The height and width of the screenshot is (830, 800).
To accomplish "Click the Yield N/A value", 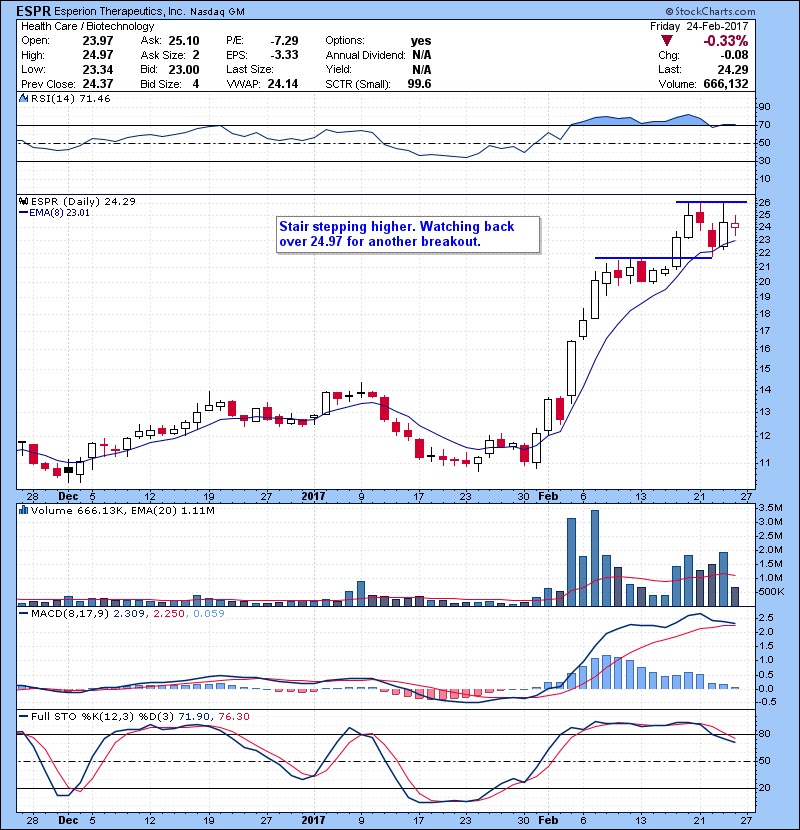I will [x=422, y=69].
